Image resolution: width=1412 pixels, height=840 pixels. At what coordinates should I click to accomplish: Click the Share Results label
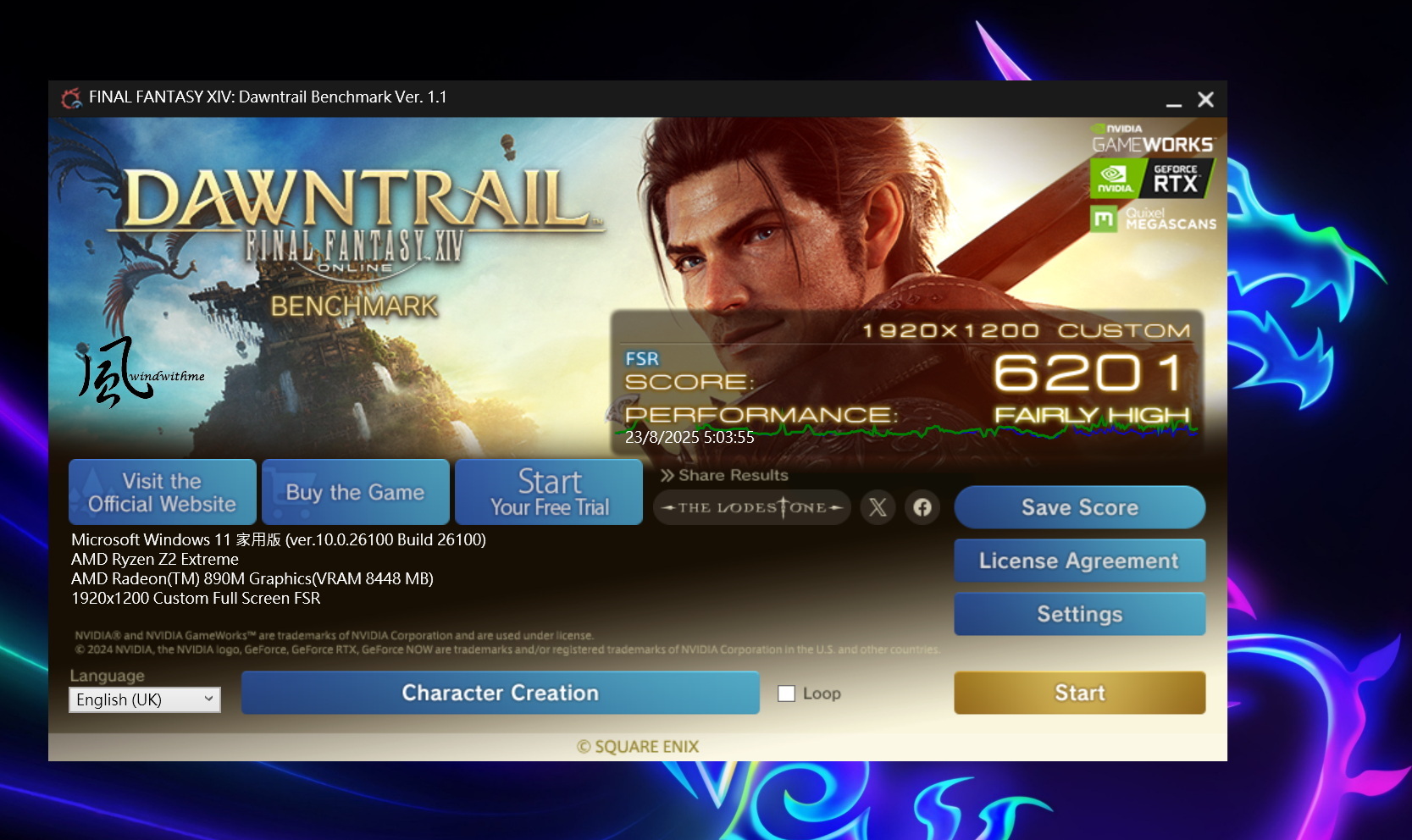pyautogui.click(x=725, y=475)
